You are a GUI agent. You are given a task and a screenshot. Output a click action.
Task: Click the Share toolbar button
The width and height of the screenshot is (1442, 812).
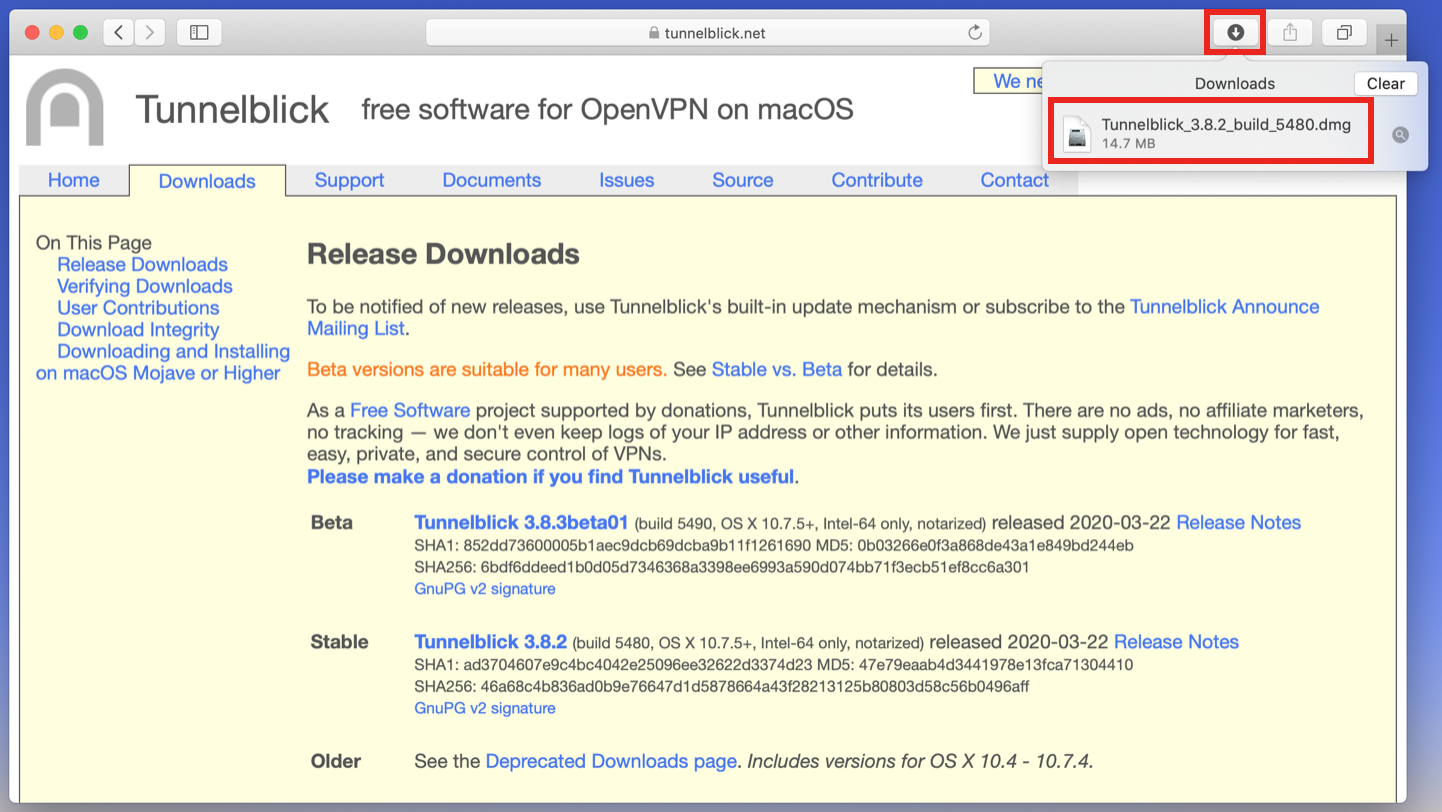coord(1290,33)
